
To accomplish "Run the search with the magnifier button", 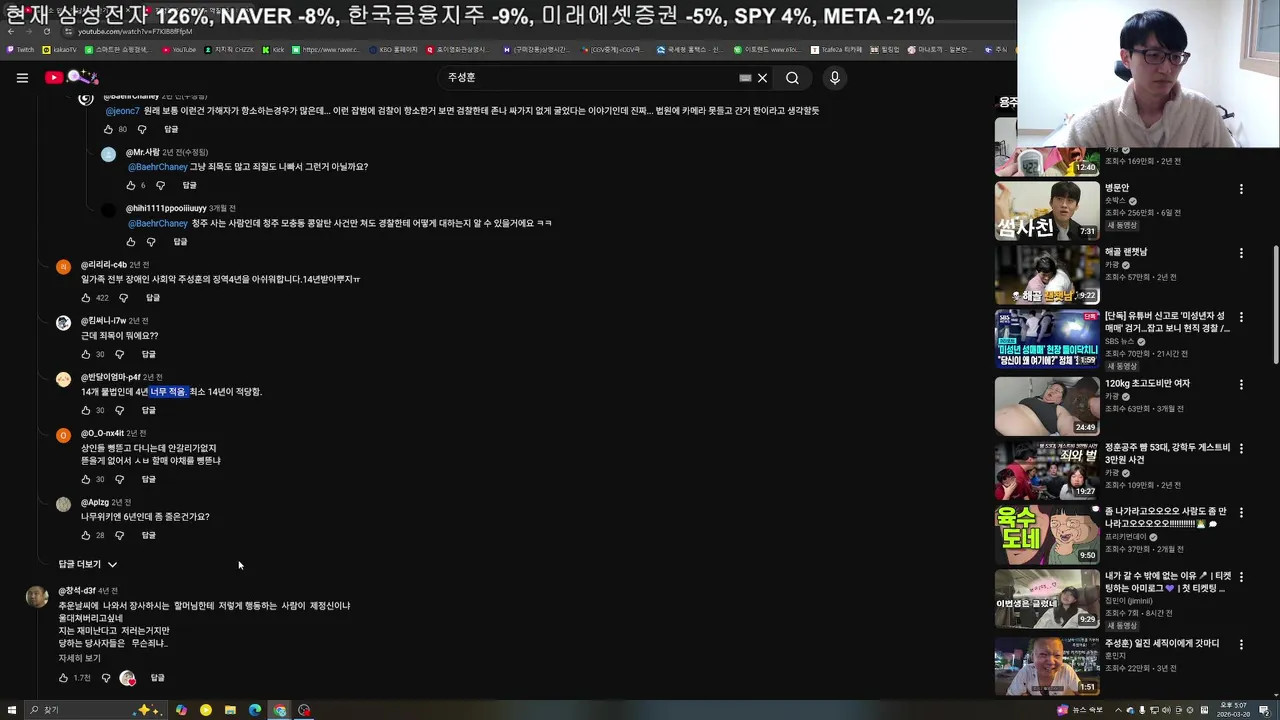I will pyautogui.click(x=792, y=78).
